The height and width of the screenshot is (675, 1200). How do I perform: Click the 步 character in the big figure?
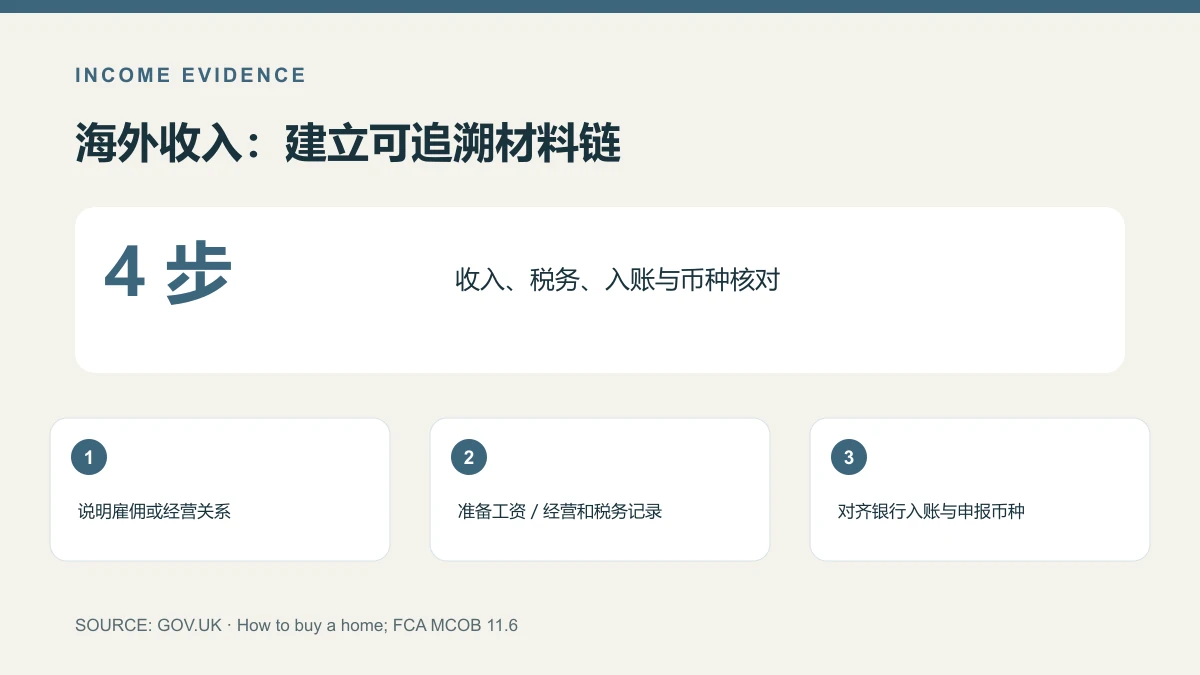pyautogui.click(x=199, y=272)
